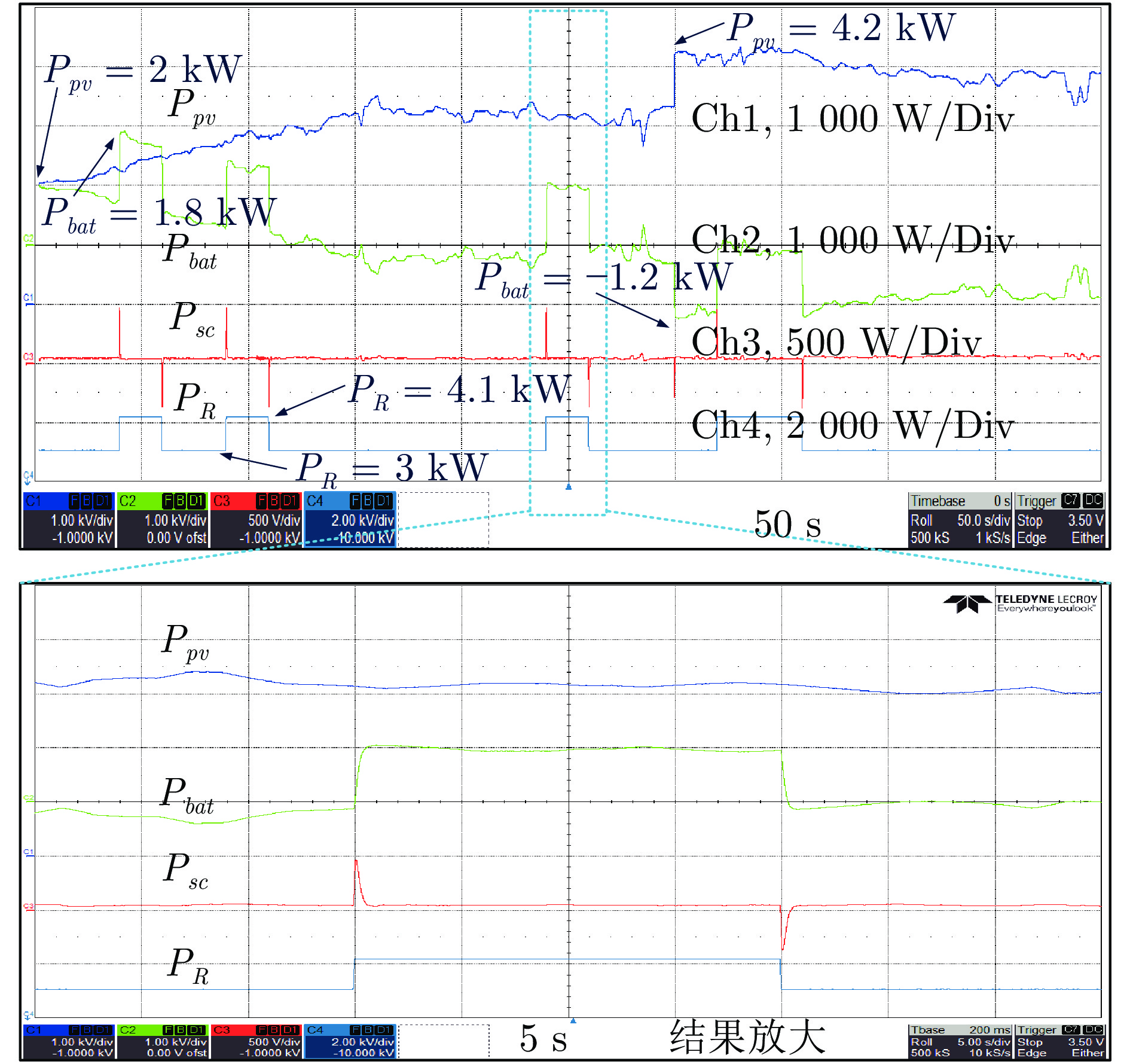Open the Timebase box showing 50.0 s/div
Image resolution: width=1130 pixels, height=1064 pixels.
(x=960, y=520)
